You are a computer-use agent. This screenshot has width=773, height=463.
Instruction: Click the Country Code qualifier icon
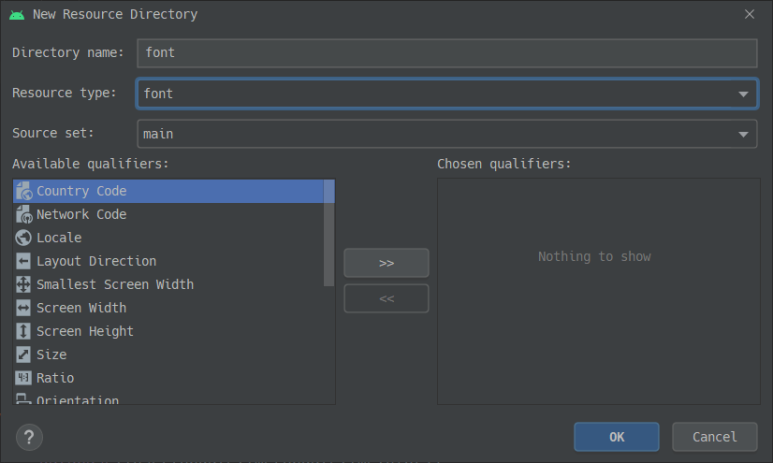click(24, 191)
